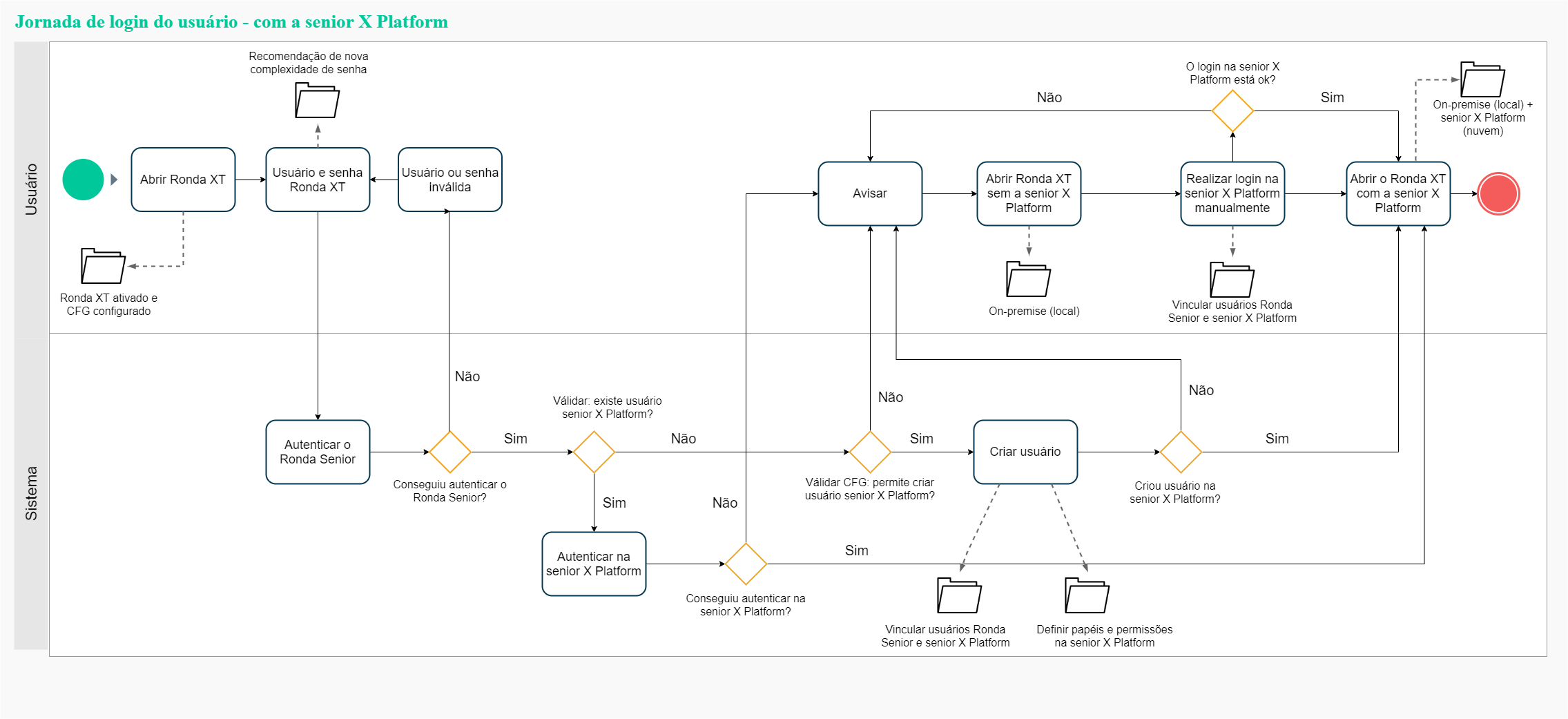Click the 'Conseguiu autenticar na senior X Platform?' diamond
The image size is (1568, 719).
tap(746, 564)
